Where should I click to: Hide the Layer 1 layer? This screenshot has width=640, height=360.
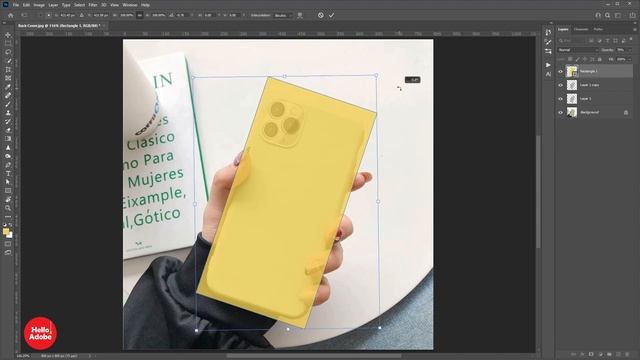pos(560,99)
